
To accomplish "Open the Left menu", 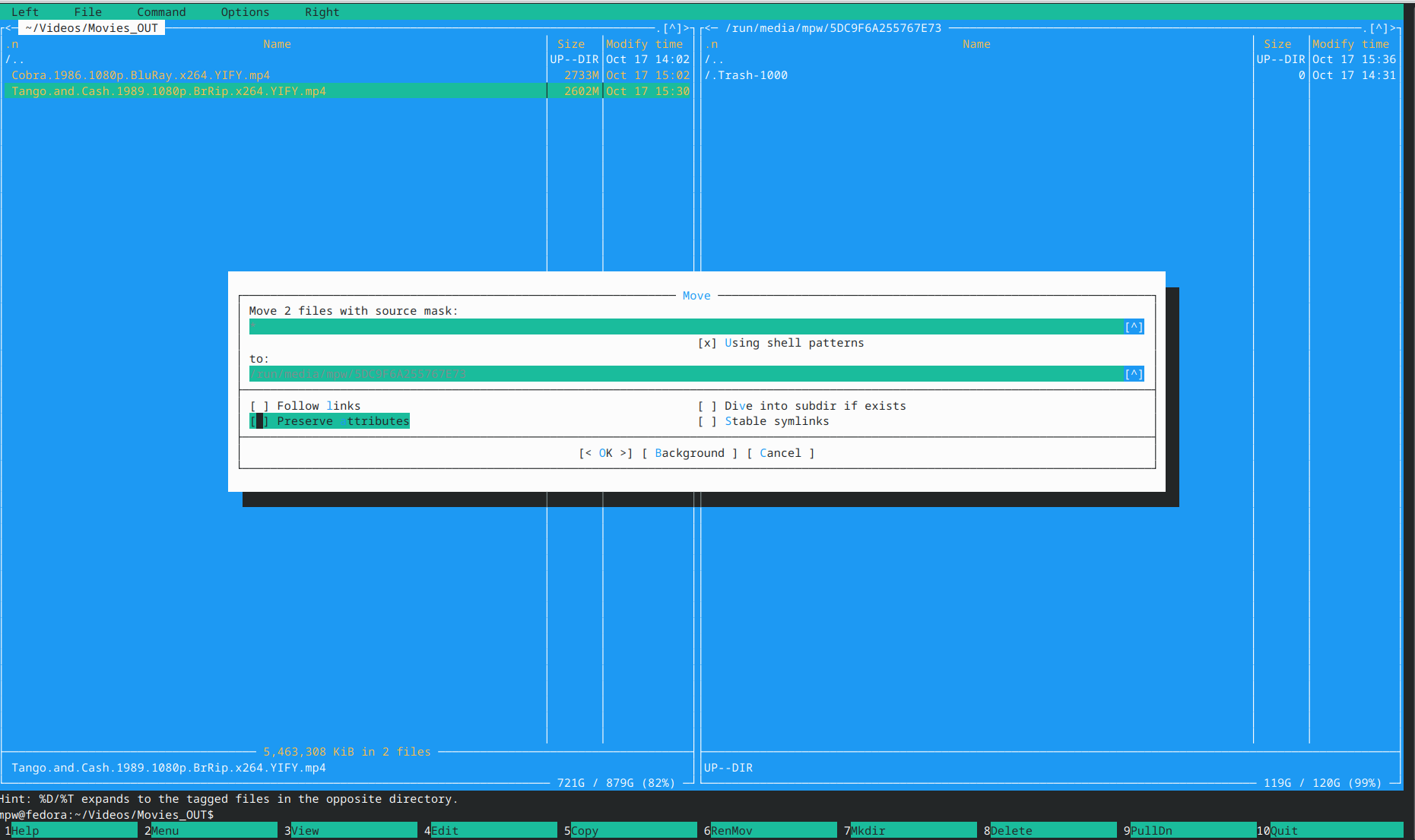I will point(24,12).
